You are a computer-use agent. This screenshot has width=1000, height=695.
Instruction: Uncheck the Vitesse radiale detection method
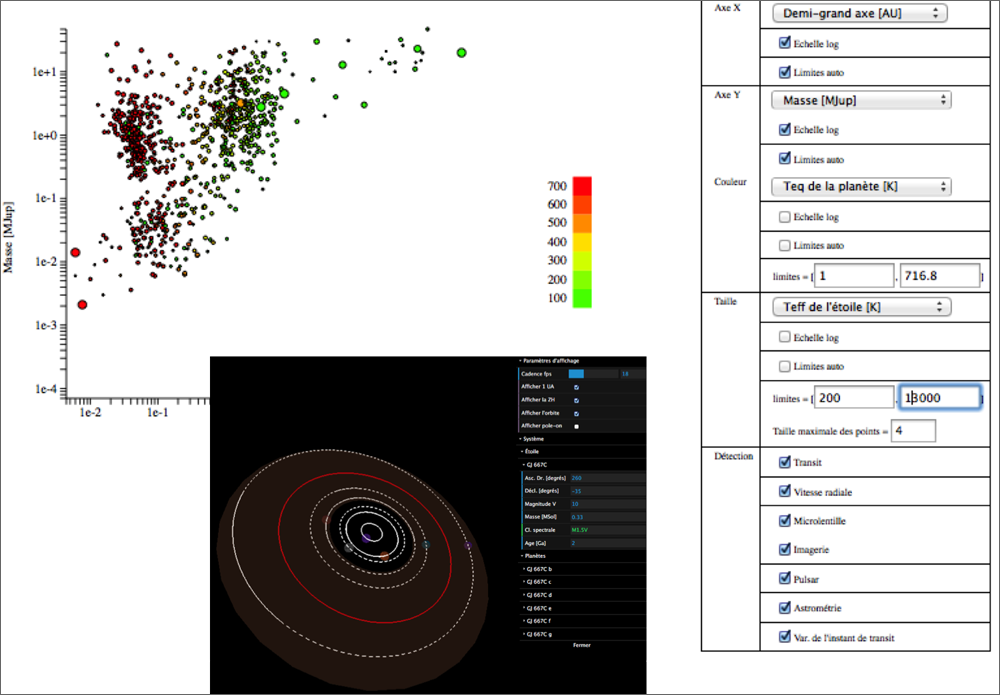785,492
